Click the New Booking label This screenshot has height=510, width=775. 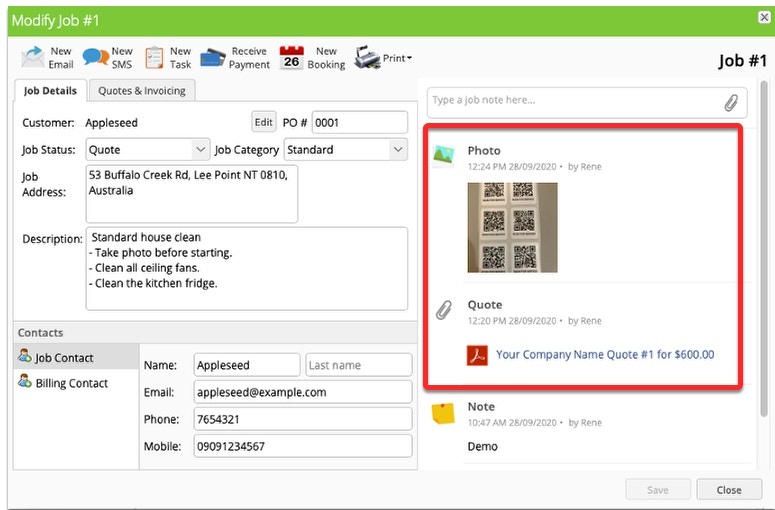click(326, 58)
